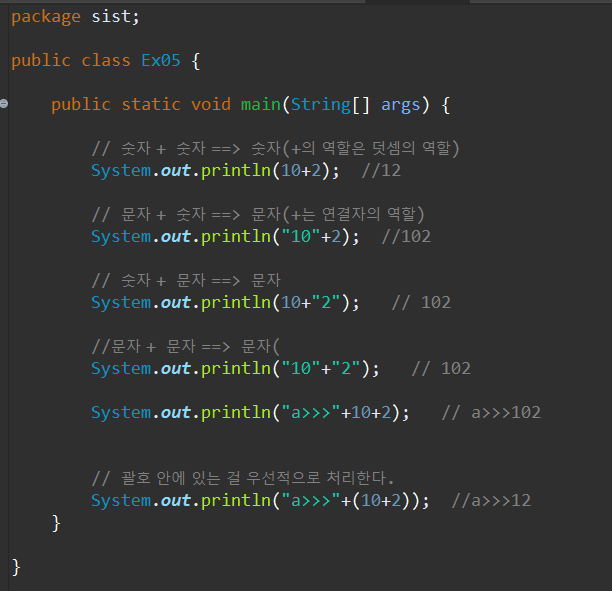This screenshot has height=591, width=612.
Task: Collapse the main method fold marker
Action: [4, 103]
